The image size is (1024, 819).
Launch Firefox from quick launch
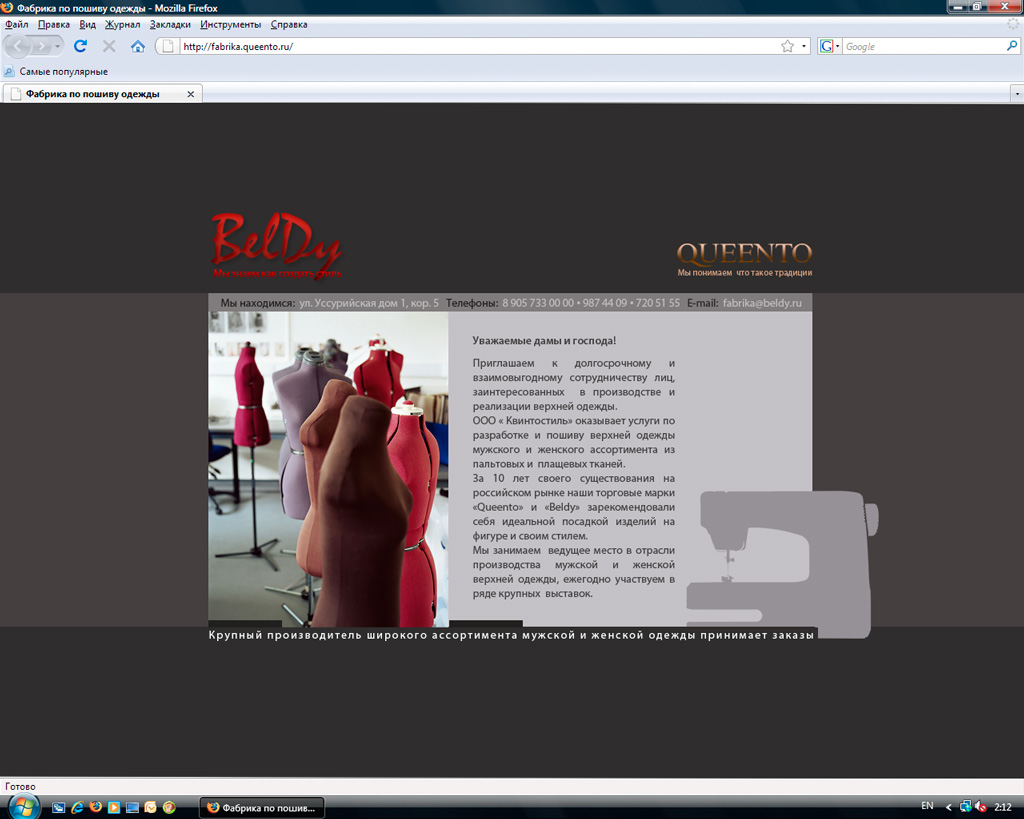(x=95, y=807)
